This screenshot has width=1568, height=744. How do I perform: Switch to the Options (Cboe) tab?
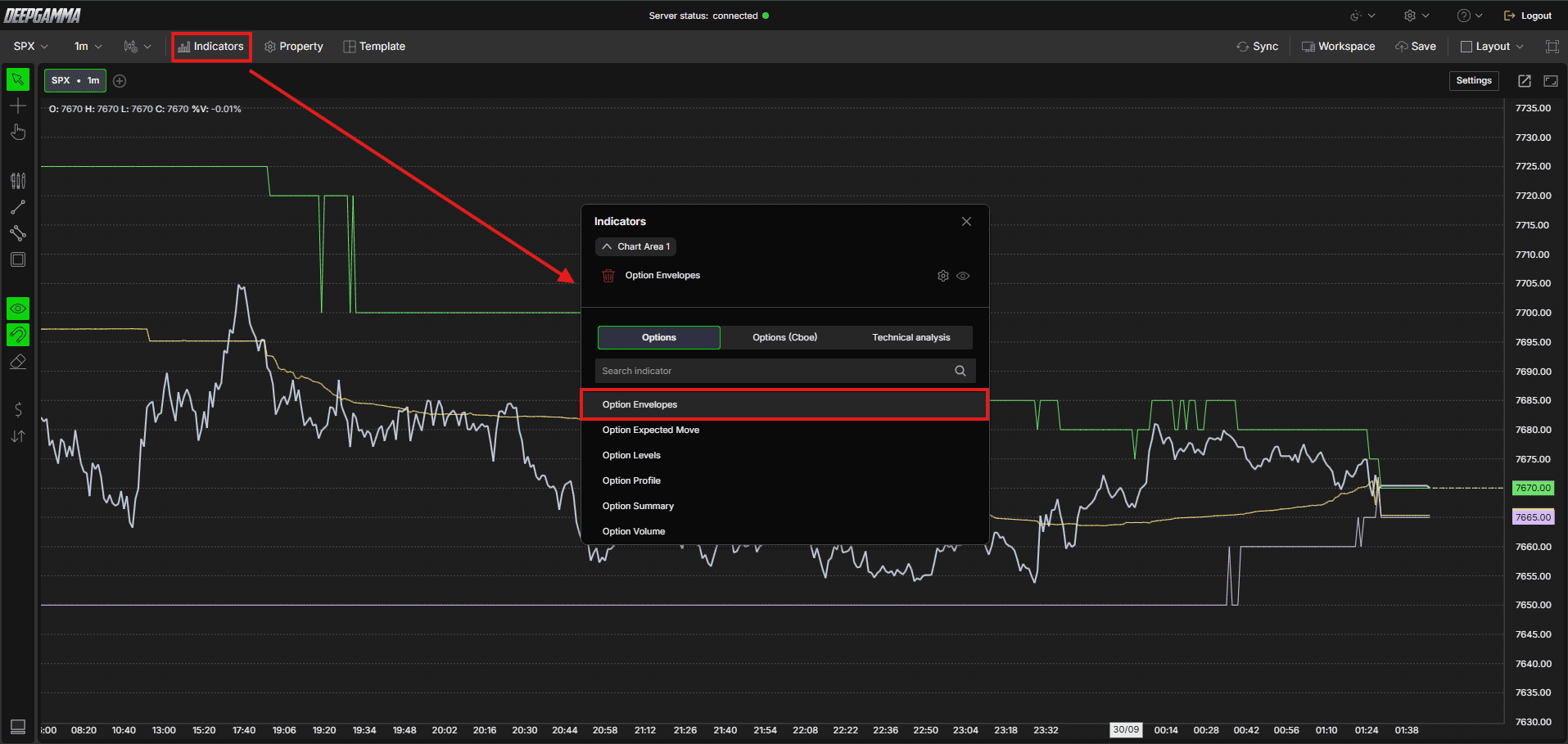[784, 337]
